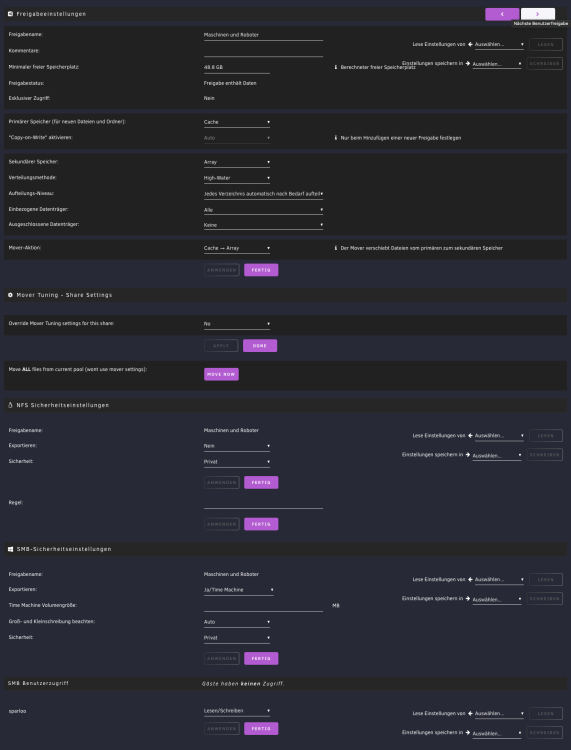Open Lese Einstellungen von Auswählen dropdown in NFS section
The height and width of the screenshot is (750, 571).
point(499,436)
